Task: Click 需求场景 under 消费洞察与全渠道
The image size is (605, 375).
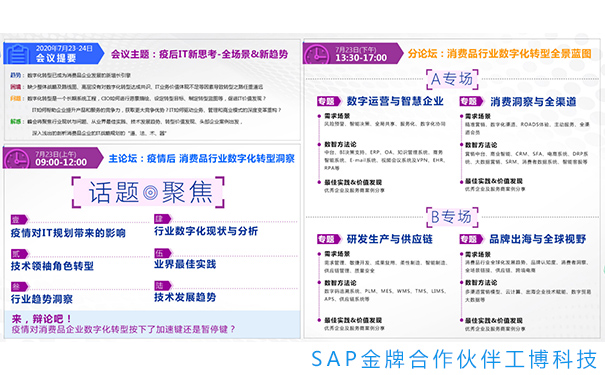Action: click(x=478, y=116)
